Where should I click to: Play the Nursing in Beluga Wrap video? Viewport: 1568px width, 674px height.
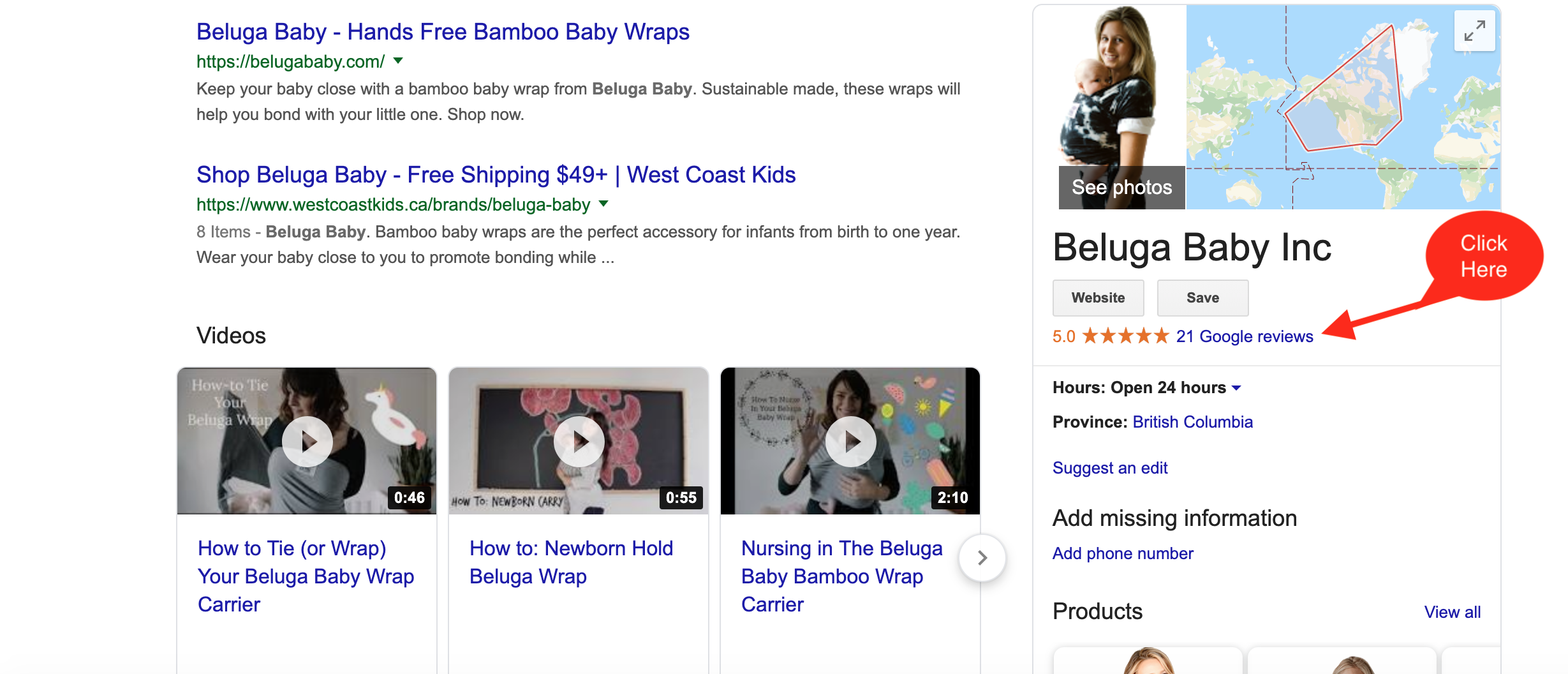pos(851,441)
